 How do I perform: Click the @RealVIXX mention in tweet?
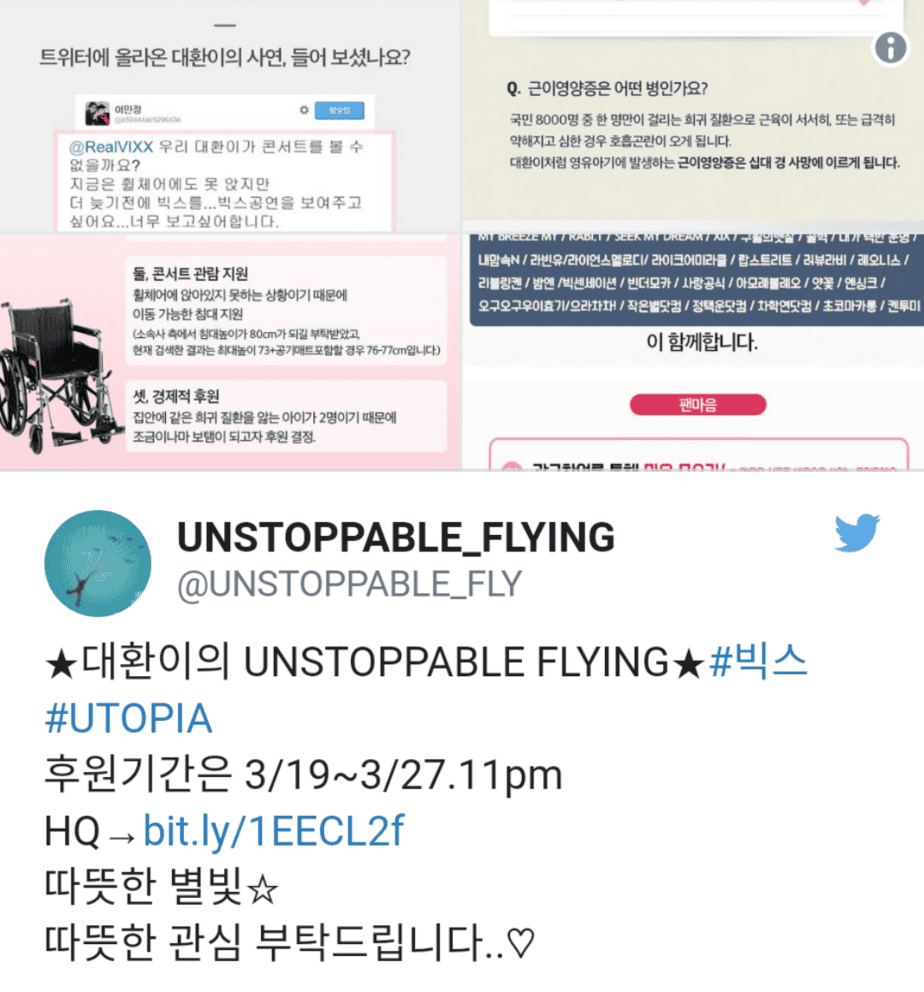(111, 147)
